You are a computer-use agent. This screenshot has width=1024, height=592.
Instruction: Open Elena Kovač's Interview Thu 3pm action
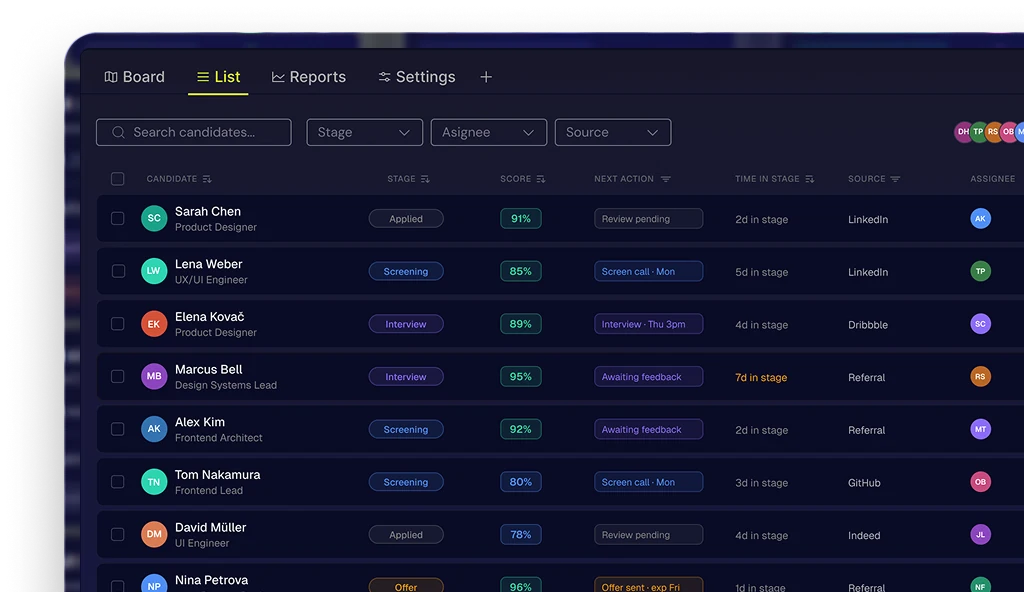648,323
